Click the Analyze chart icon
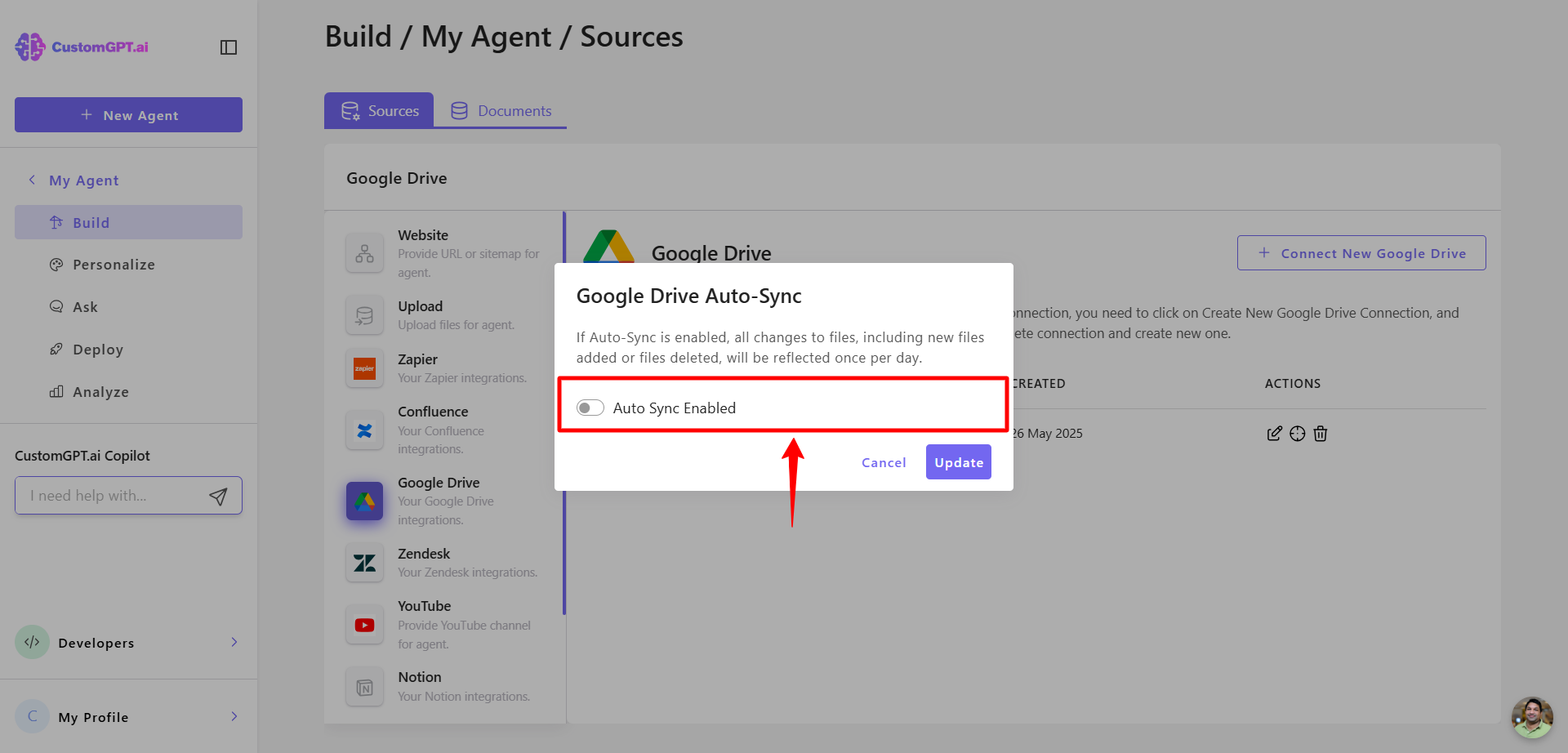Viewport: 1568px width, 753px height. click(56, 392)
